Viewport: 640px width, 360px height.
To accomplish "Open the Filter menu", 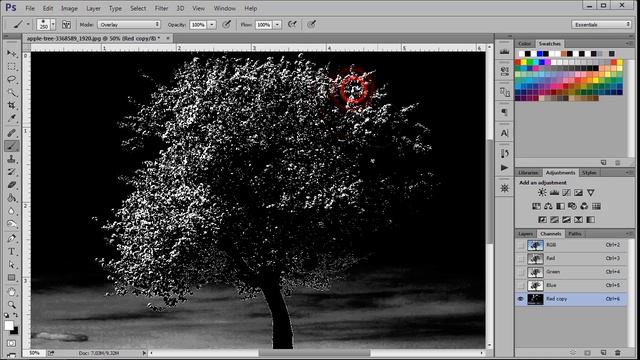I will (x=161, y=8).
